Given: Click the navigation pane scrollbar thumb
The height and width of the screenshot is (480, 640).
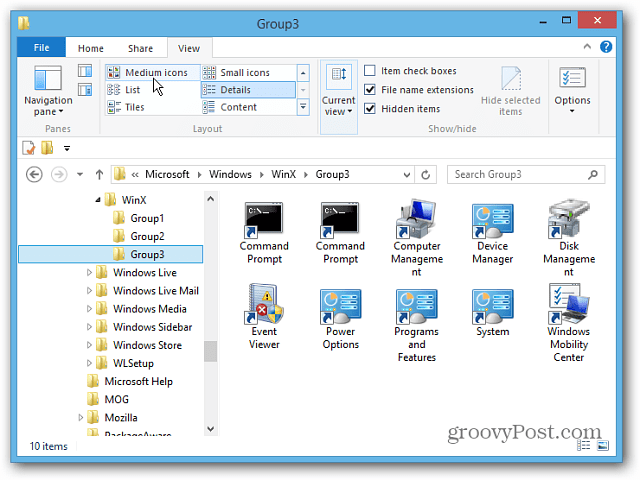Looking at the screenshot, I should [x=211, y=351].
